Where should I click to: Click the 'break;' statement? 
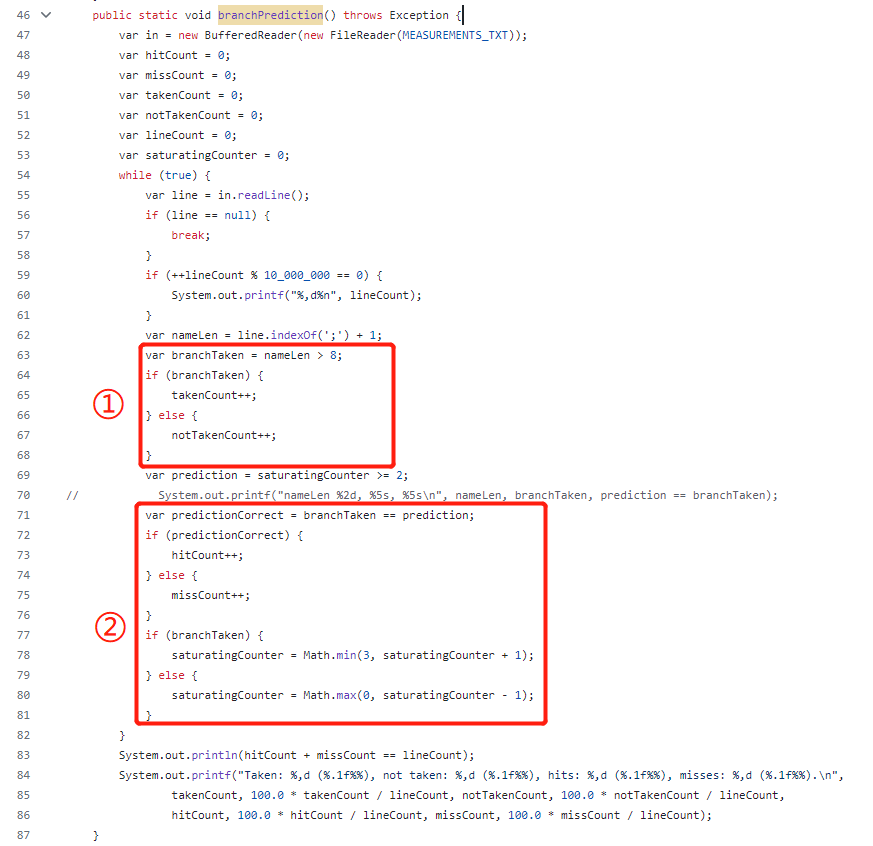pos(191,235)
